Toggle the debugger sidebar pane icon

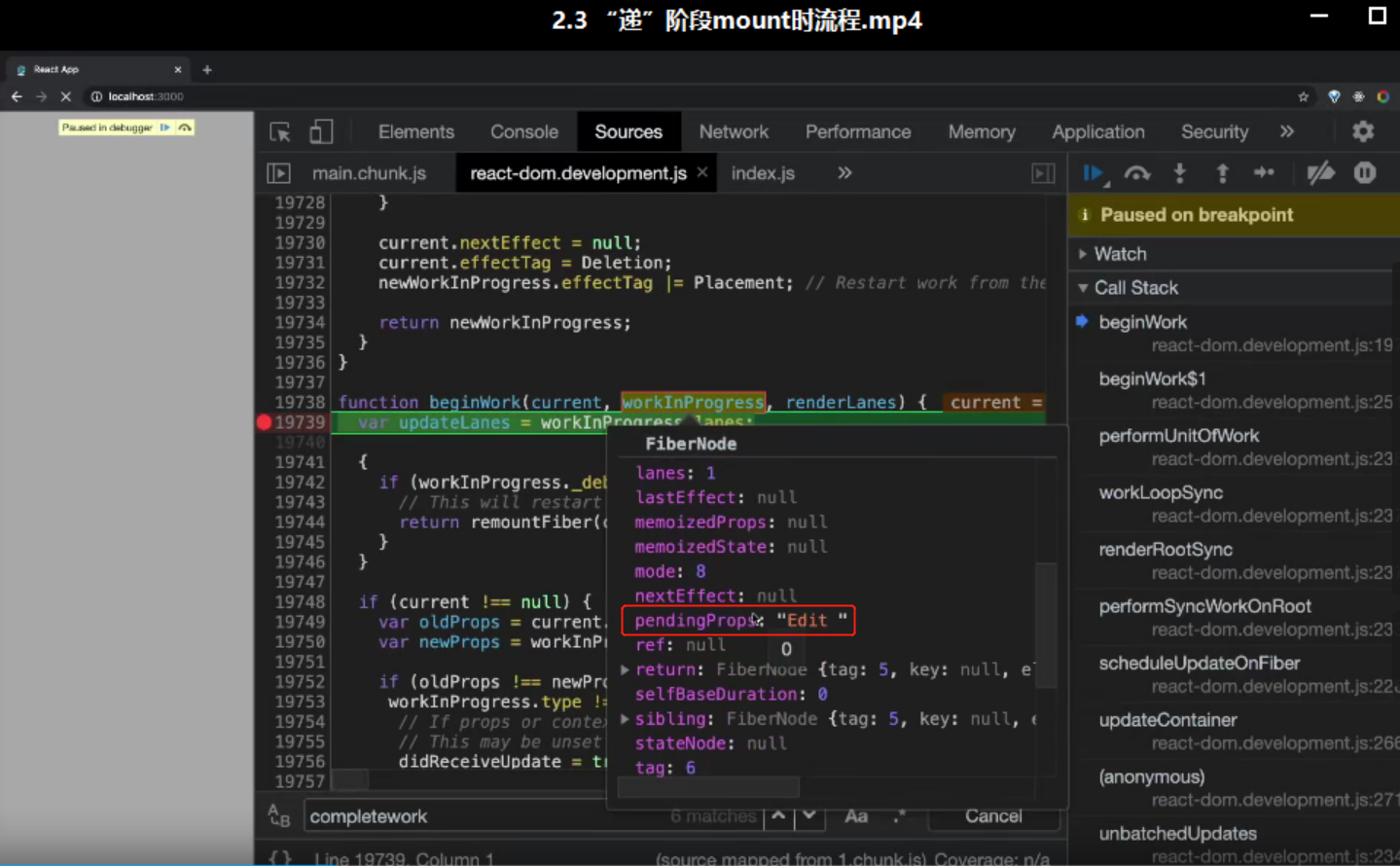[1043, 173]
